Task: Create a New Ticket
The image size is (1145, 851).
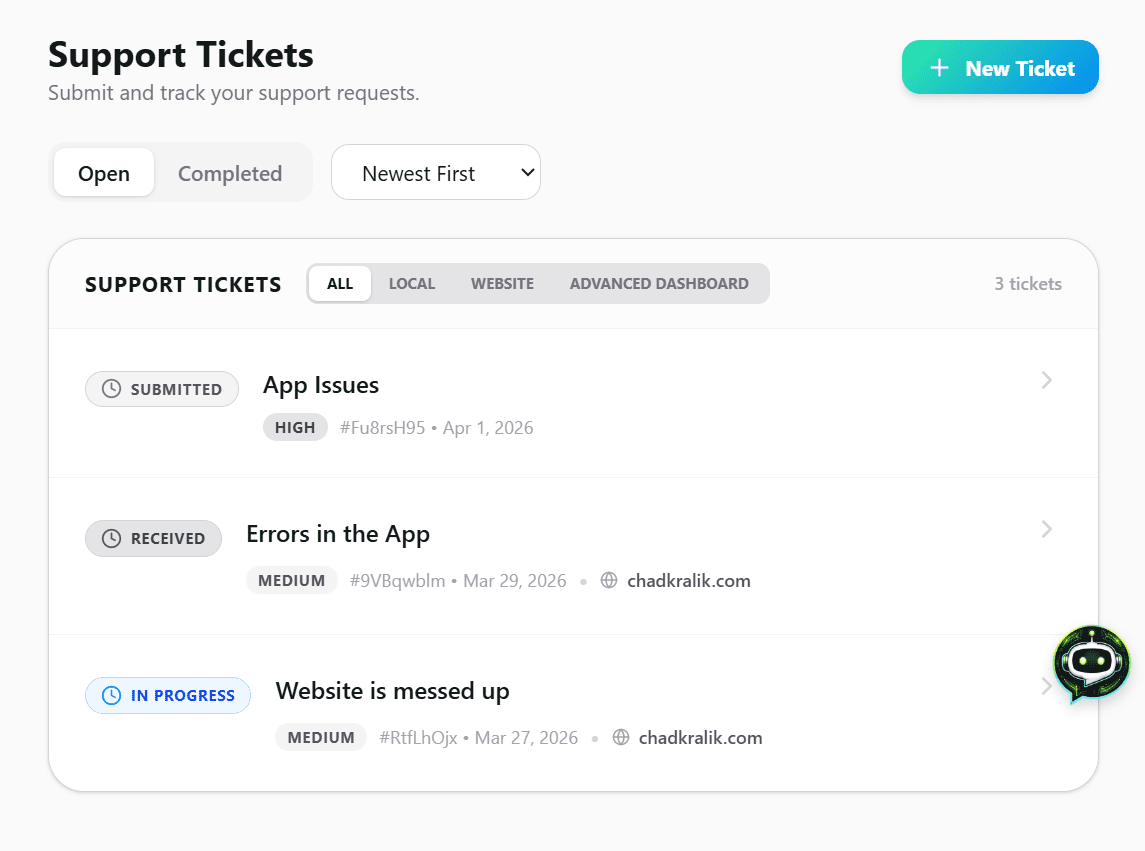Action: click(1000, 68)
